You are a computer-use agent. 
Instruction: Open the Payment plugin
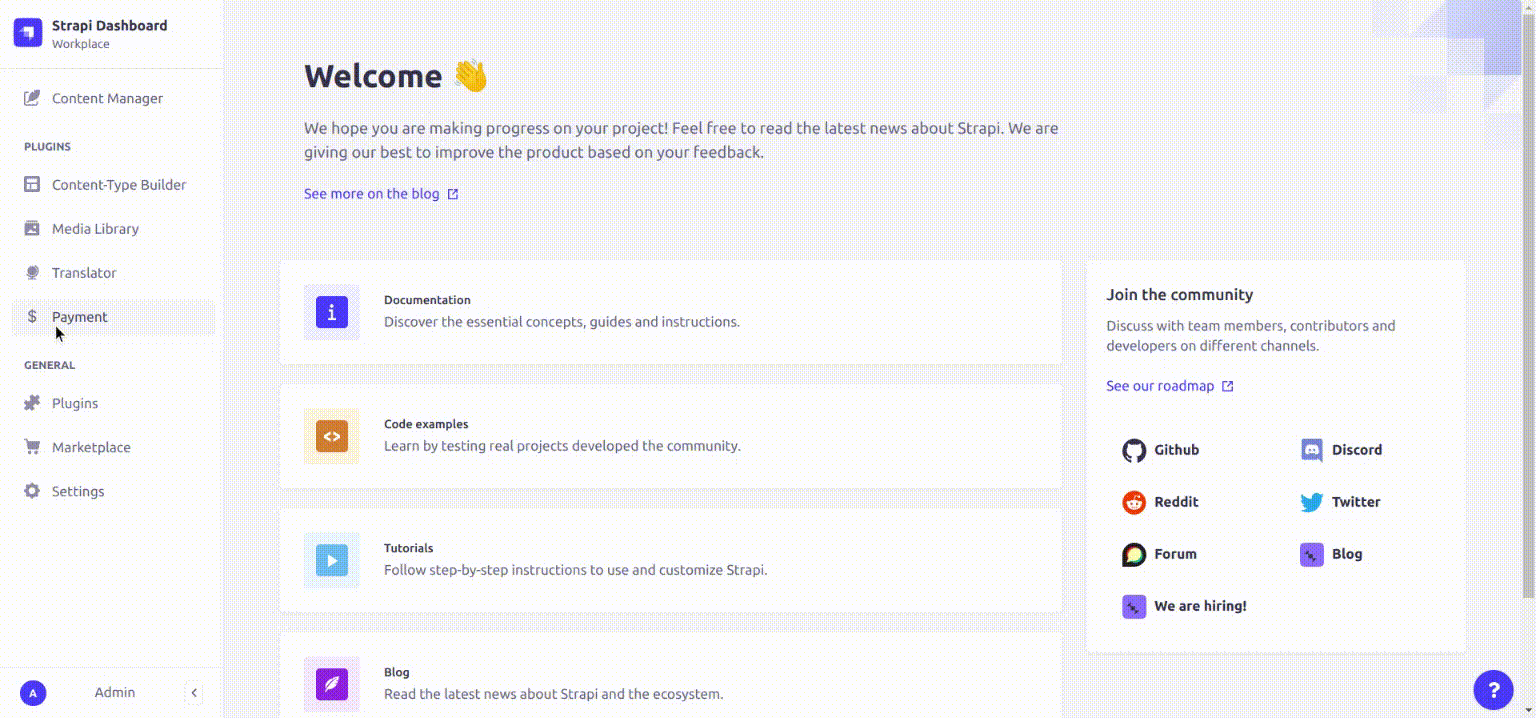(x=113, y=317)
